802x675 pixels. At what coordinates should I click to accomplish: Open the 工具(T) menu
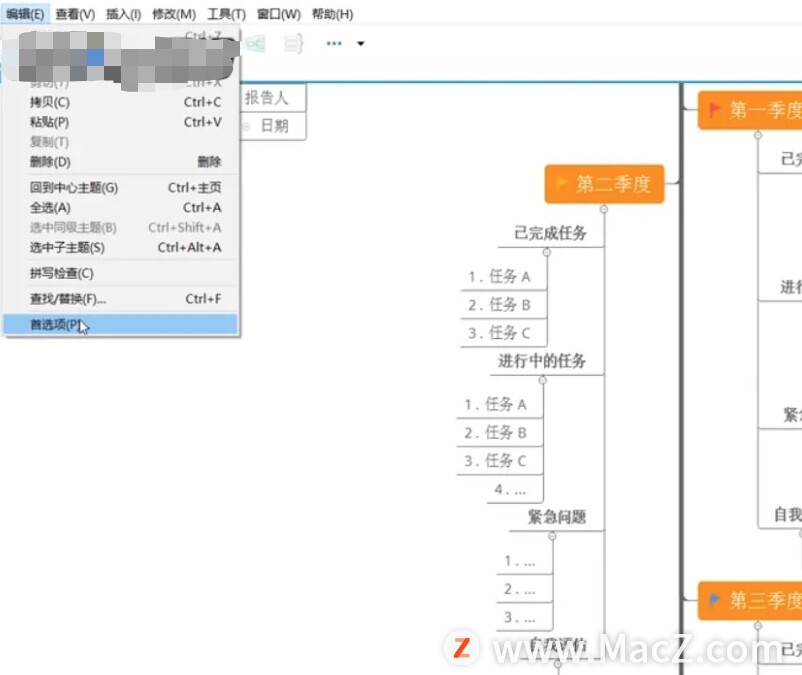click(226, 14)
